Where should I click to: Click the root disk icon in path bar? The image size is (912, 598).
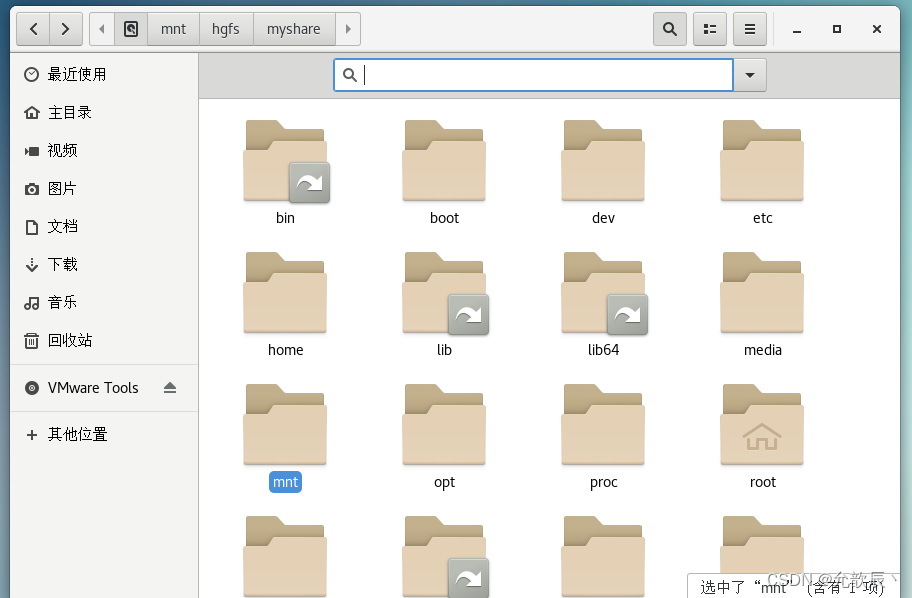pos(131,29)
